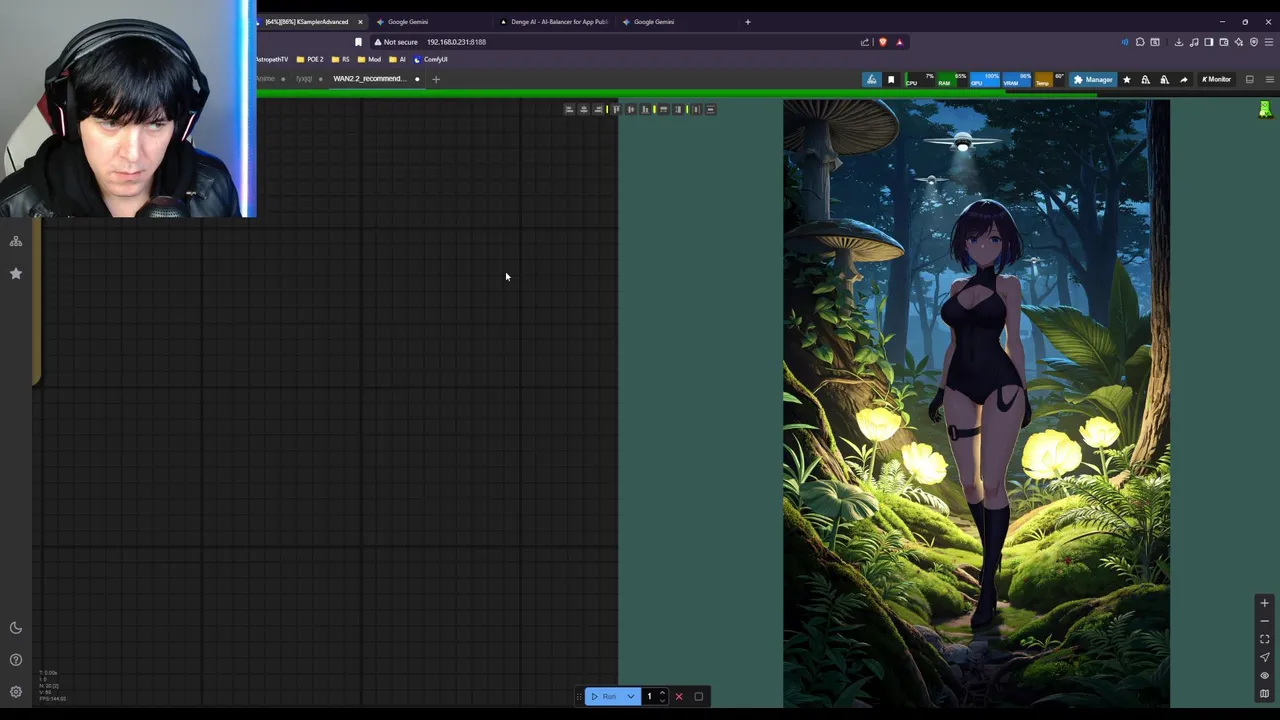
Task: Close the KSamplerAdvanced browser tab
Action: click(360, 22)
